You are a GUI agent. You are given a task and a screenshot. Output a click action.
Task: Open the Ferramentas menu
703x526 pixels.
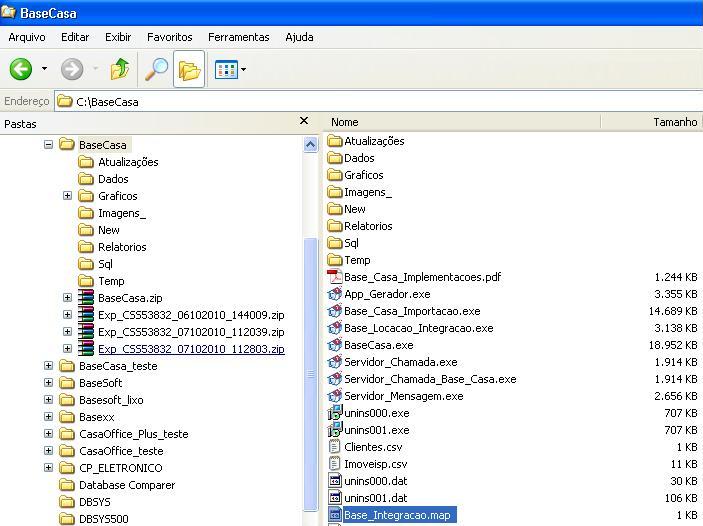[x=238, y=37]
